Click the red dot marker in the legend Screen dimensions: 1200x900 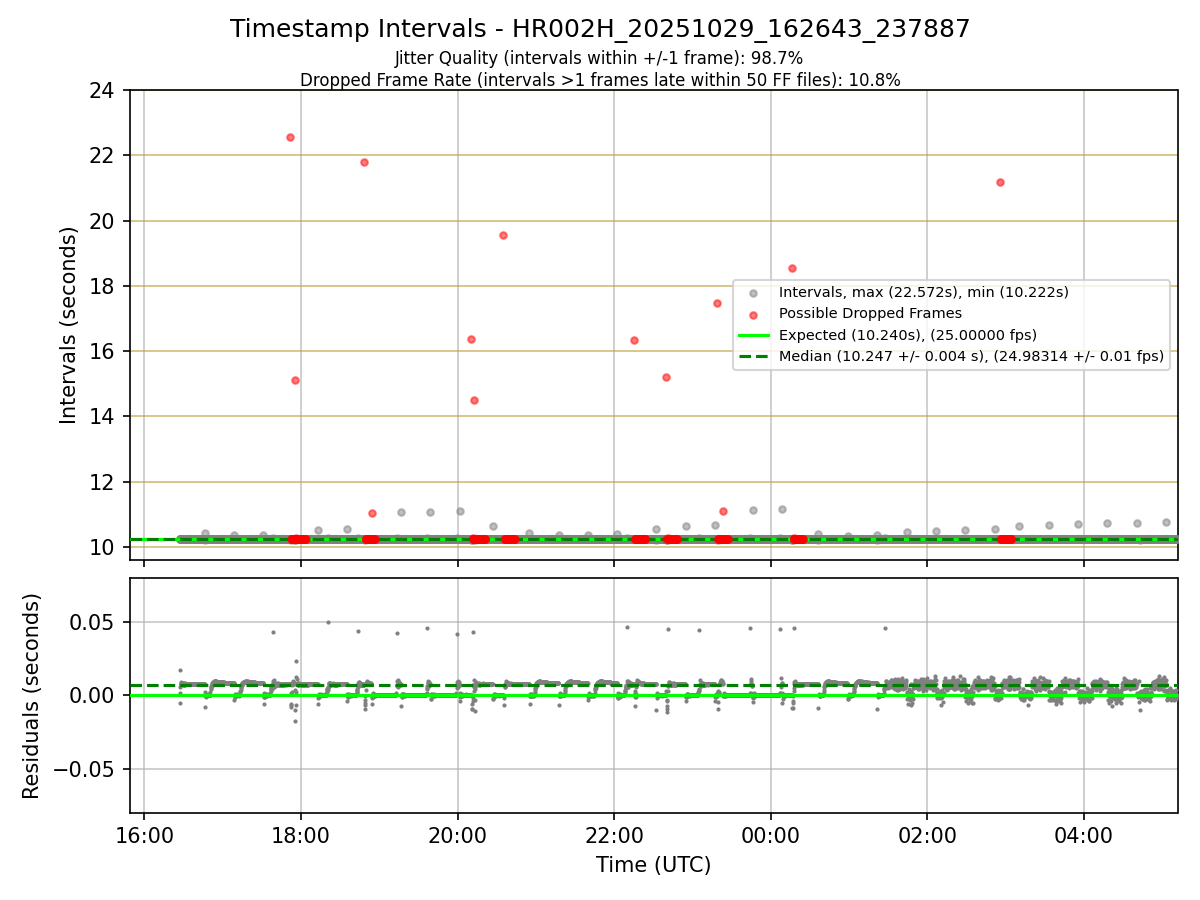pyautogui.click(x=754, y=314)
